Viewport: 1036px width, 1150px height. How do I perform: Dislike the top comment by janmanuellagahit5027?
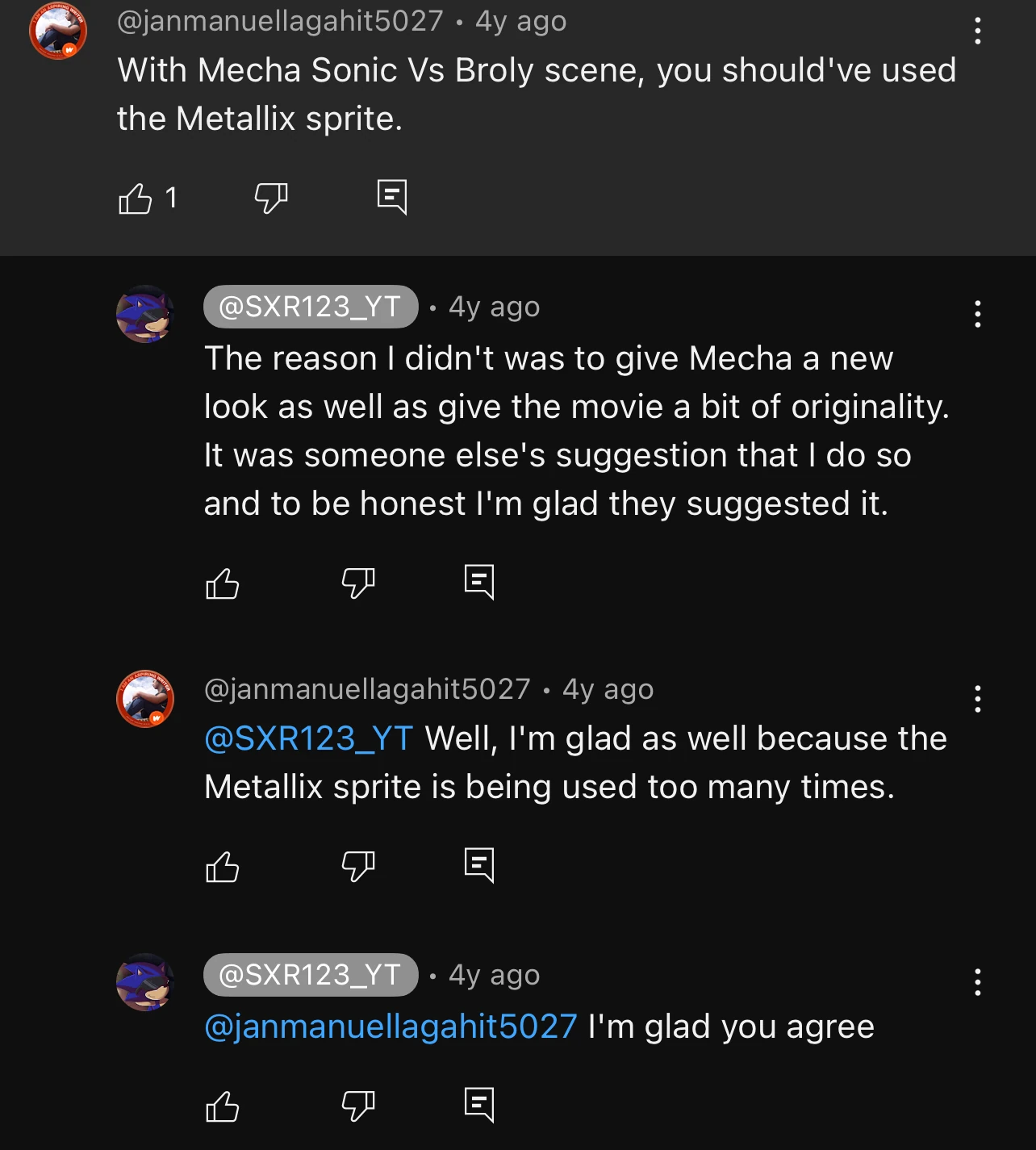point(271,197)
